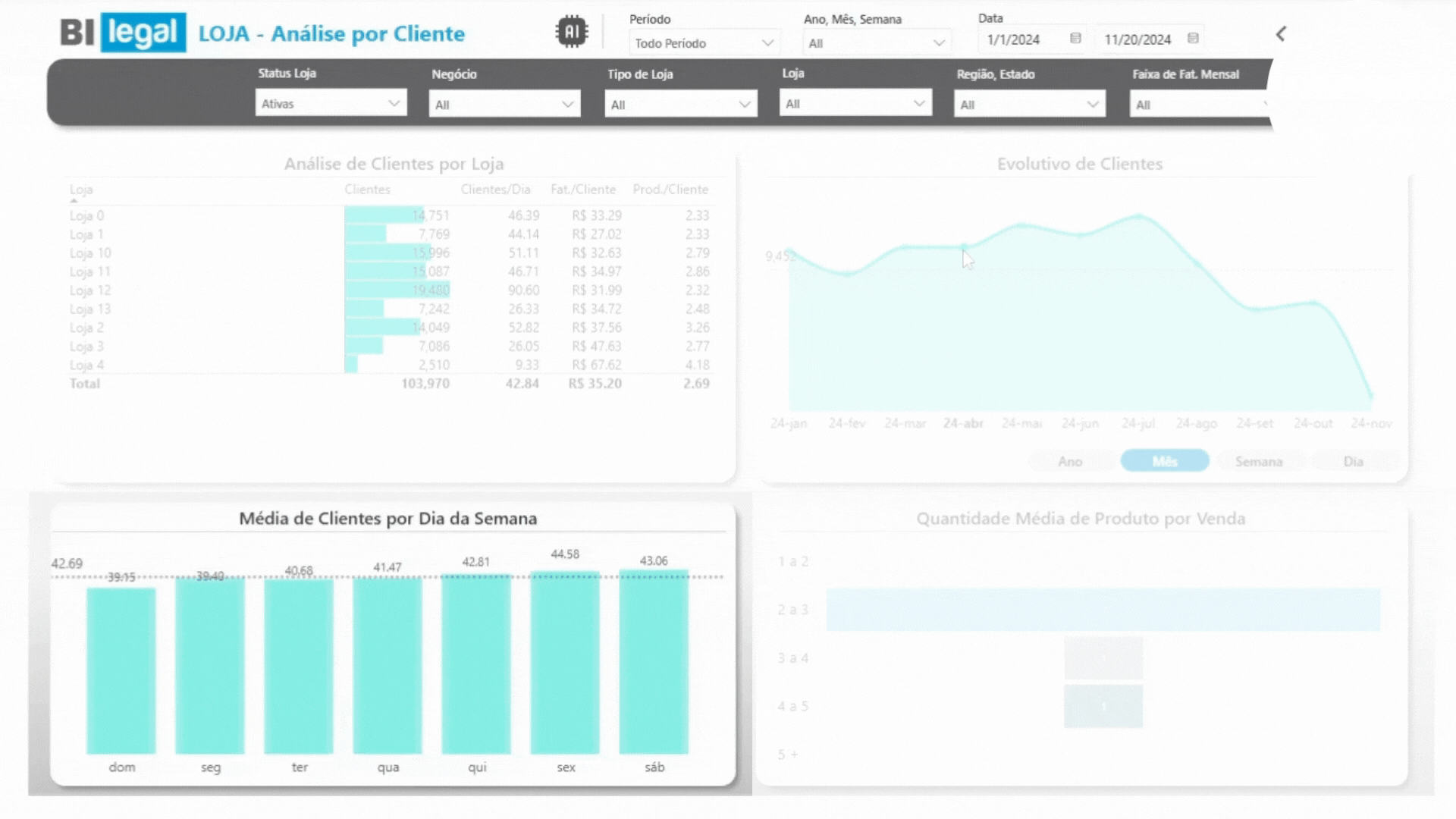Select the Mês granularity button
Screen dimensions: 1456x819
pyautogui.click(x=1164, y=461)
